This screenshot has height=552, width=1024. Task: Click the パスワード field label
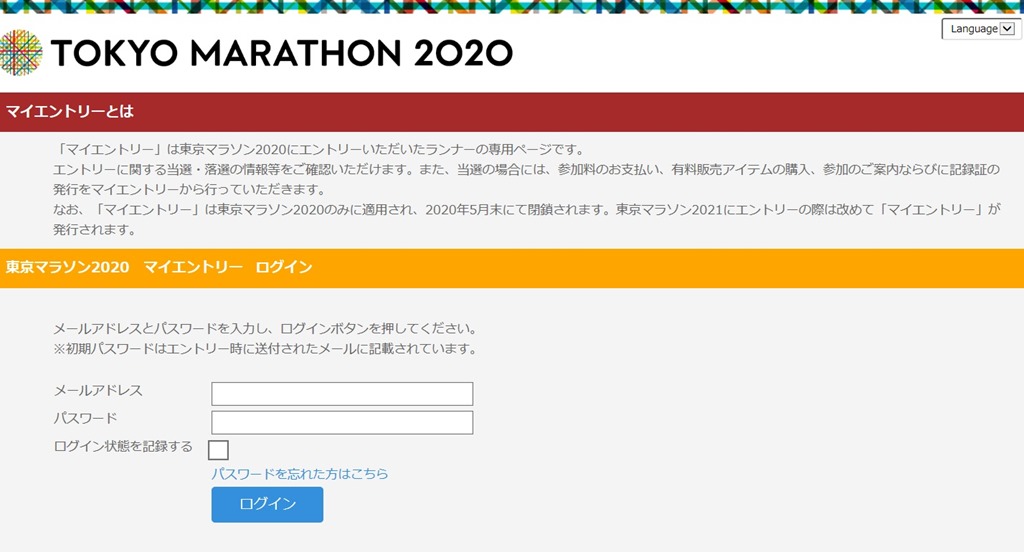(x=86, y=418)
